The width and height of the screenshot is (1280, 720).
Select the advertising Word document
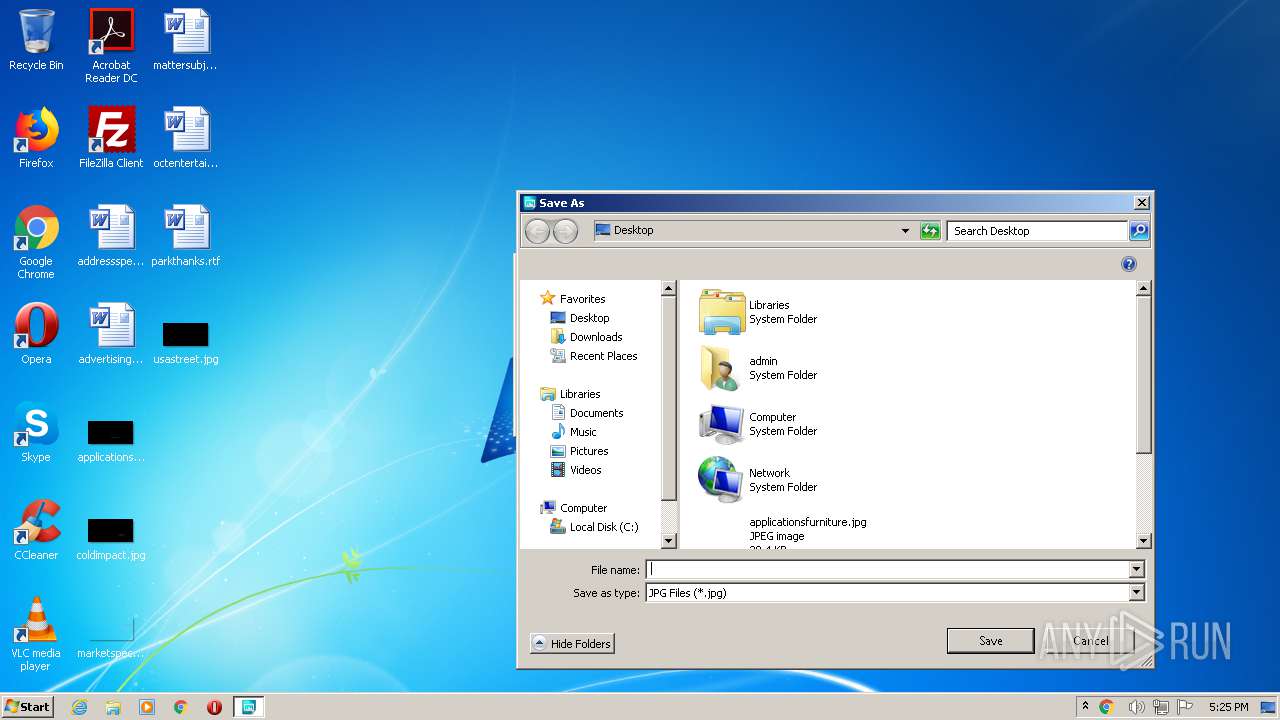(x=111, y=334)
